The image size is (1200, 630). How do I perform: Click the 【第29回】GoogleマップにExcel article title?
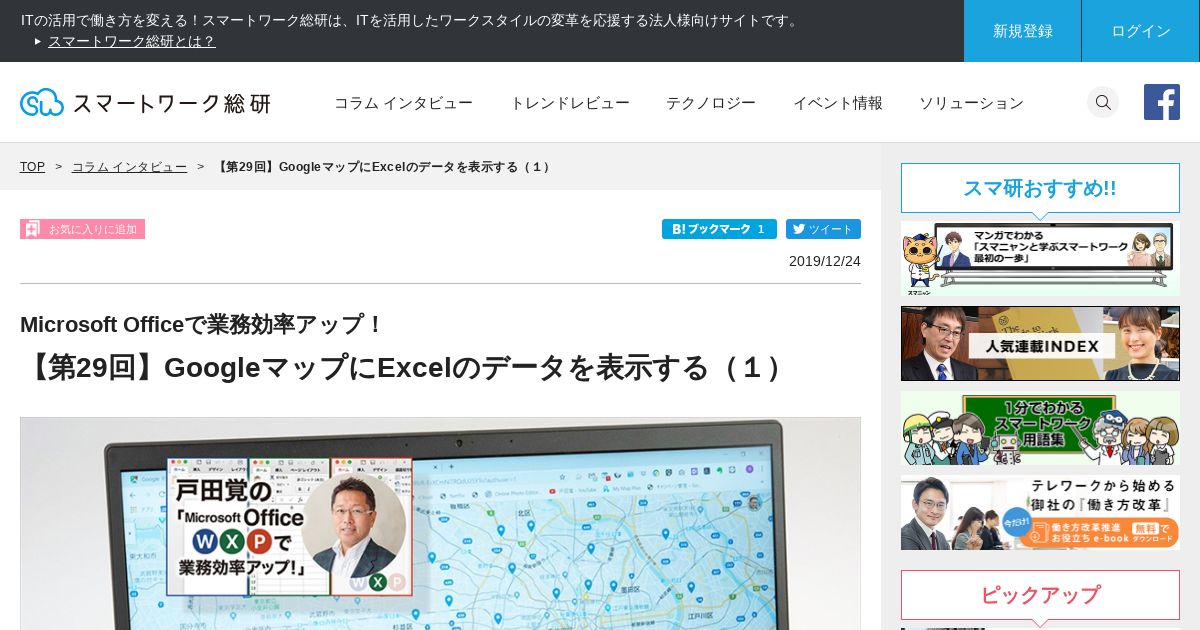(406, 368)
